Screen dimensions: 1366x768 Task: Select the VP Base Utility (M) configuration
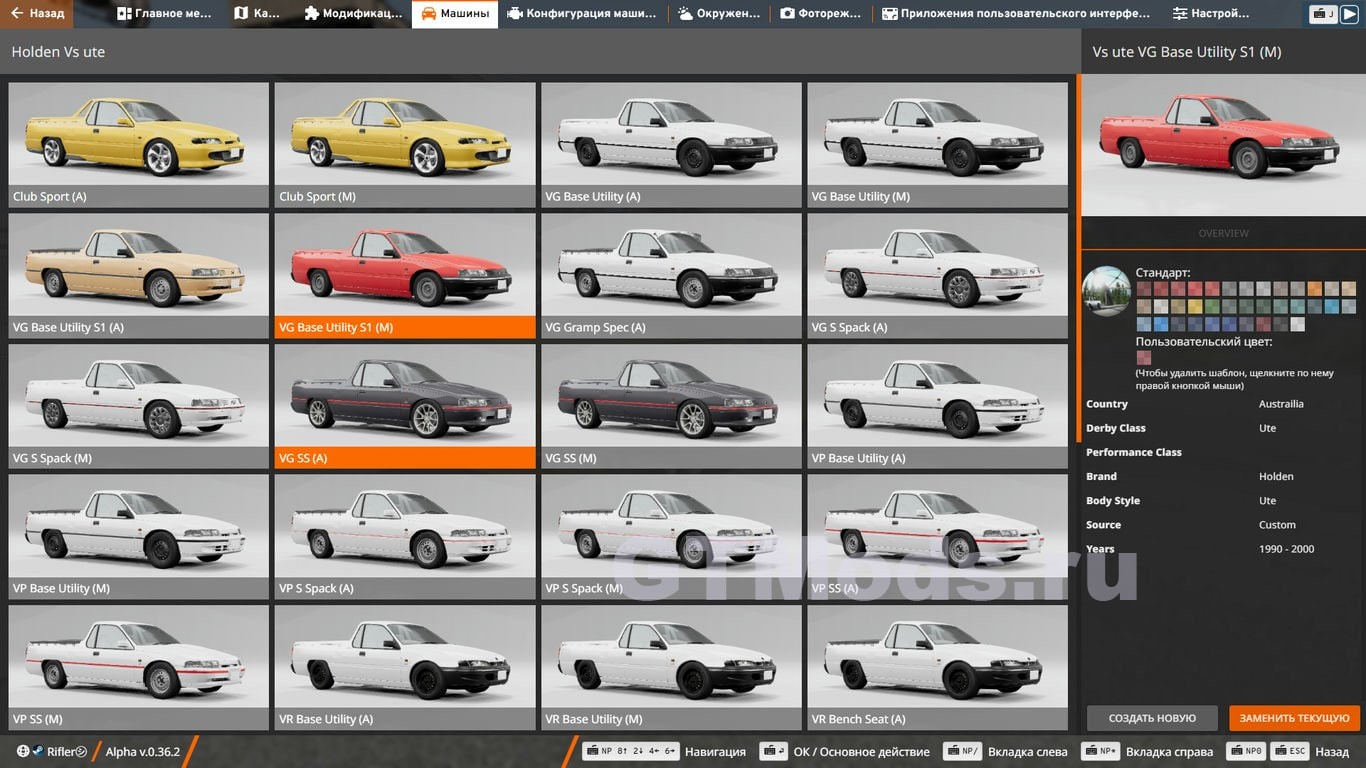click(139, 537)
